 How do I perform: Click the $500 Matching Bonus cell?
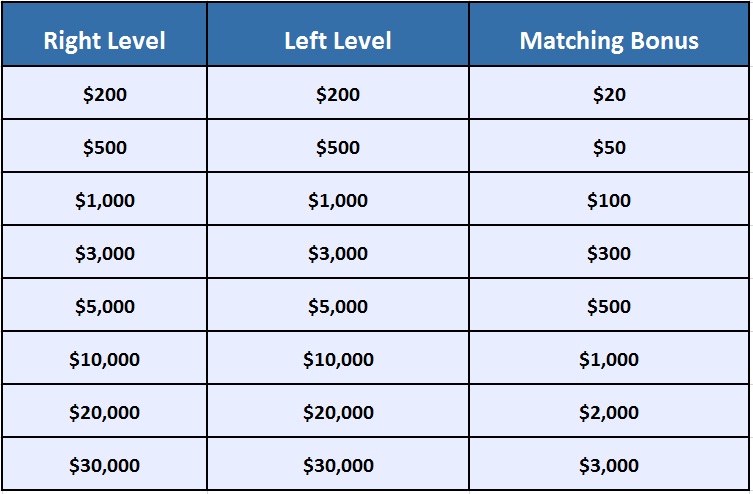pyautogui.click(x=609, y=304)
